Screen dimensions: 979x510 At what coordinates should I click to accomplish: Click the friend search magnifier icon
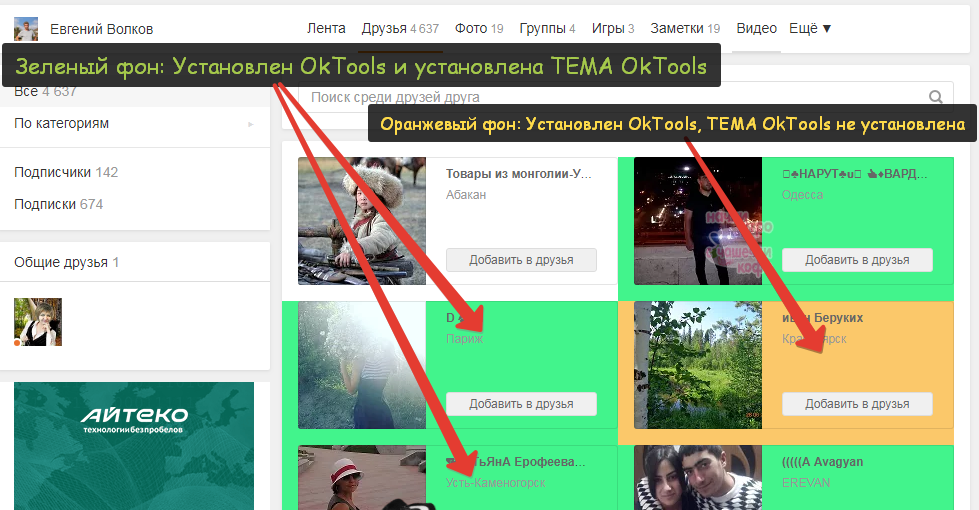click(x=935, y=97)
